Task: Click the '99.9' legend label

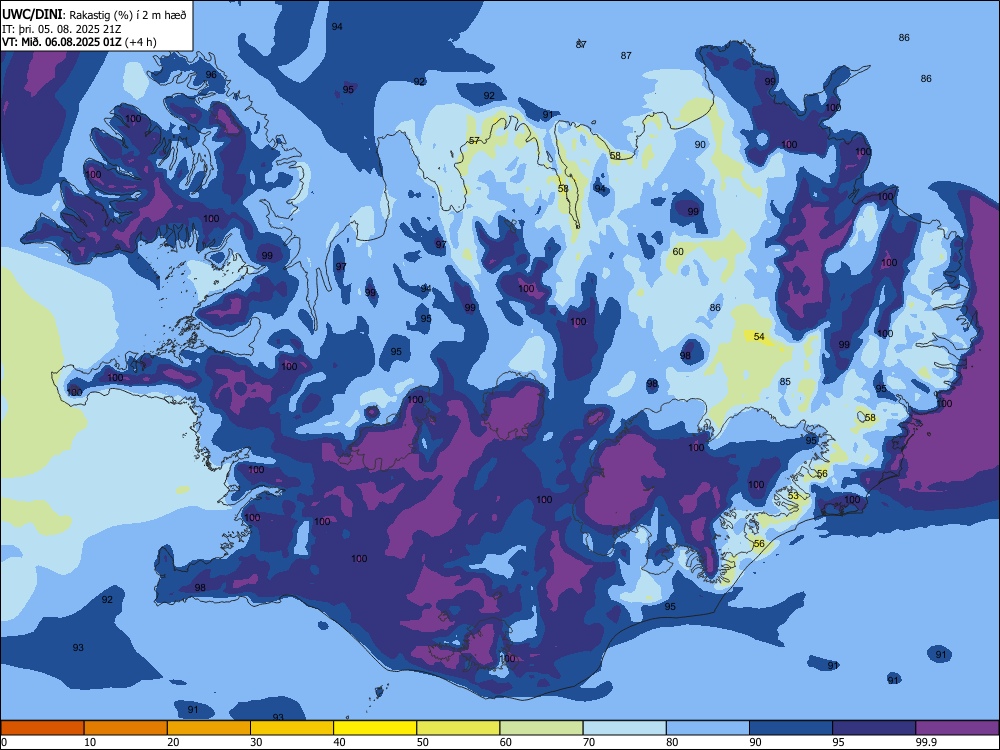Action: click(926, 742)
